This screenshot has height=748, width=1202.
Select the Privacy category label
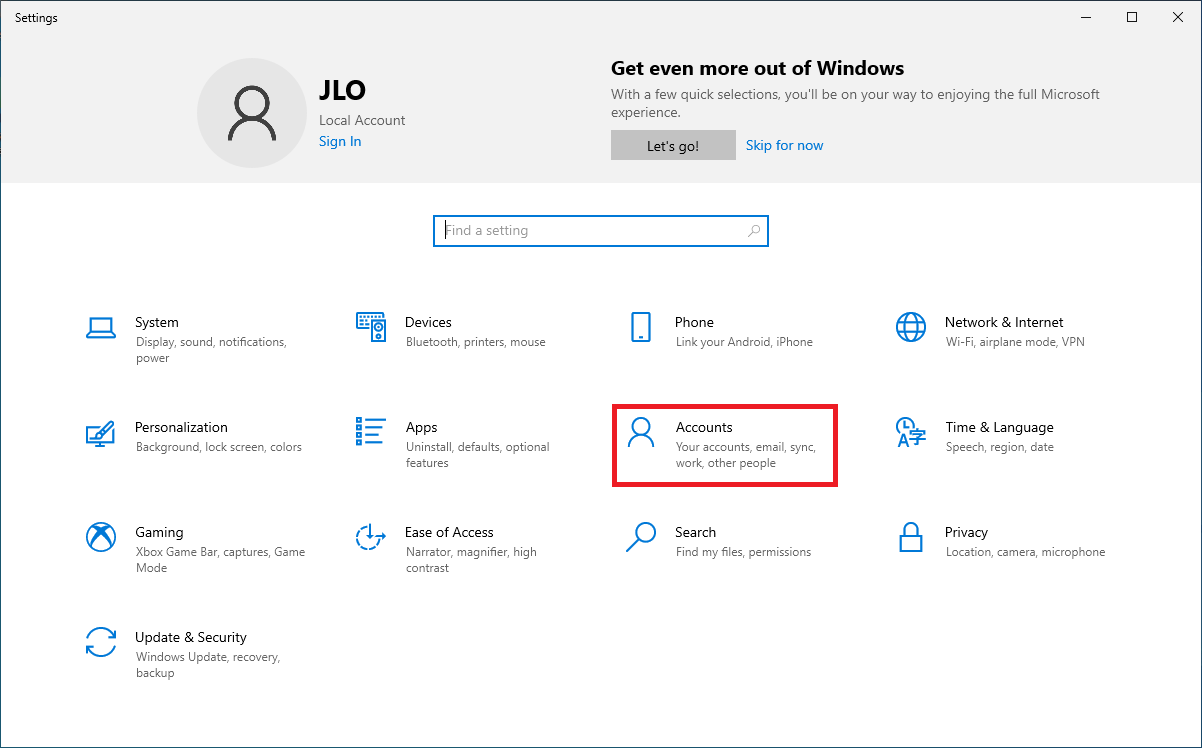tap(966, 532)
